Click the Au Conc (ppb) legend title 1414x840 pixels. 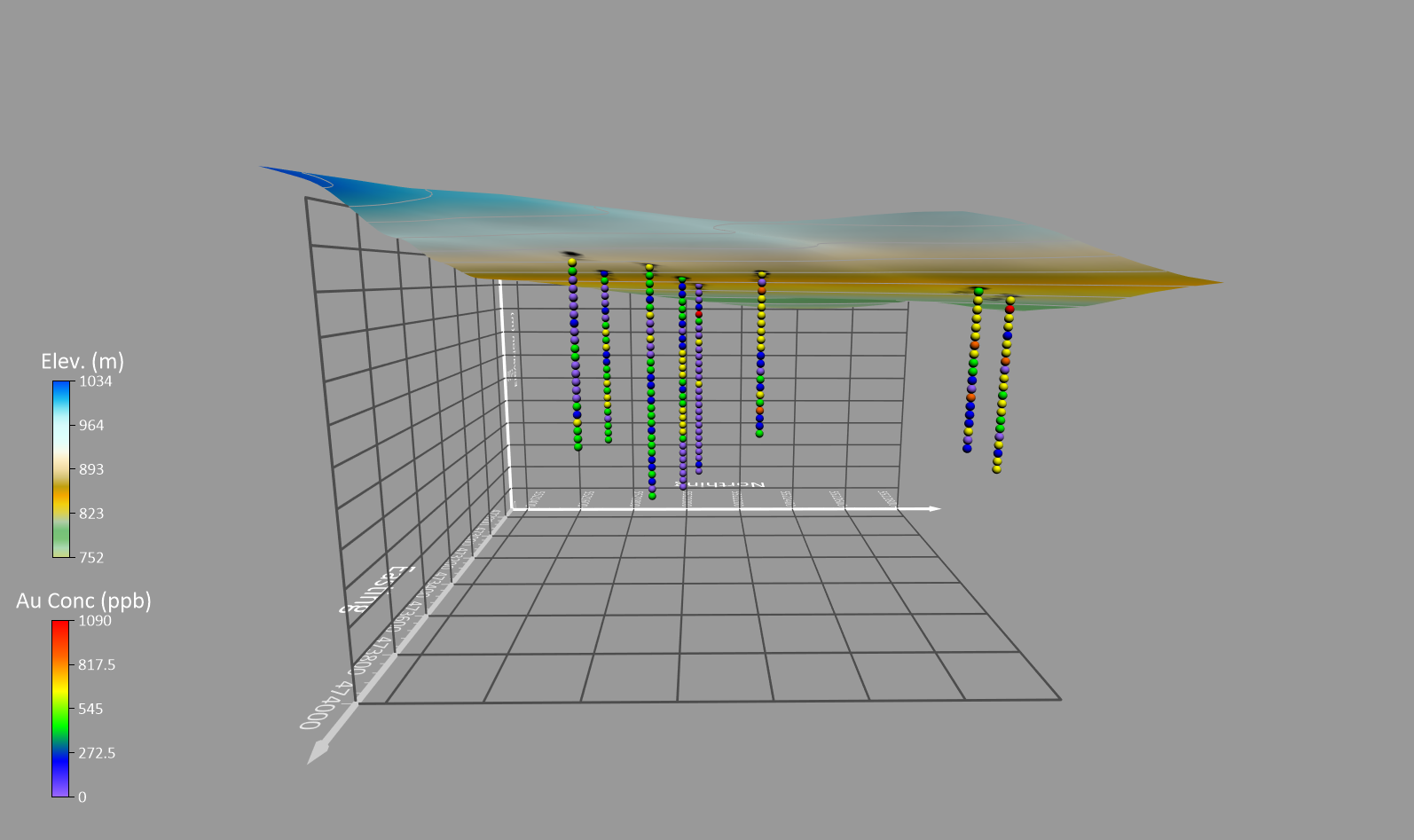[x=83, y=601]
